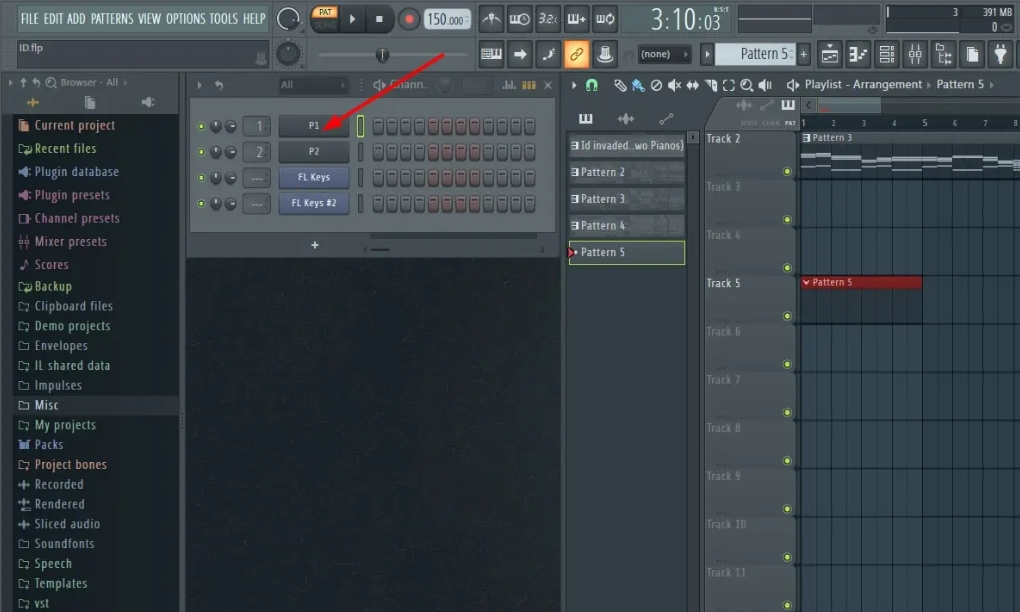The image size is (1020, 612).
Task: Open the '(none)' performance mode dropdown
Action: pos(665,54)
